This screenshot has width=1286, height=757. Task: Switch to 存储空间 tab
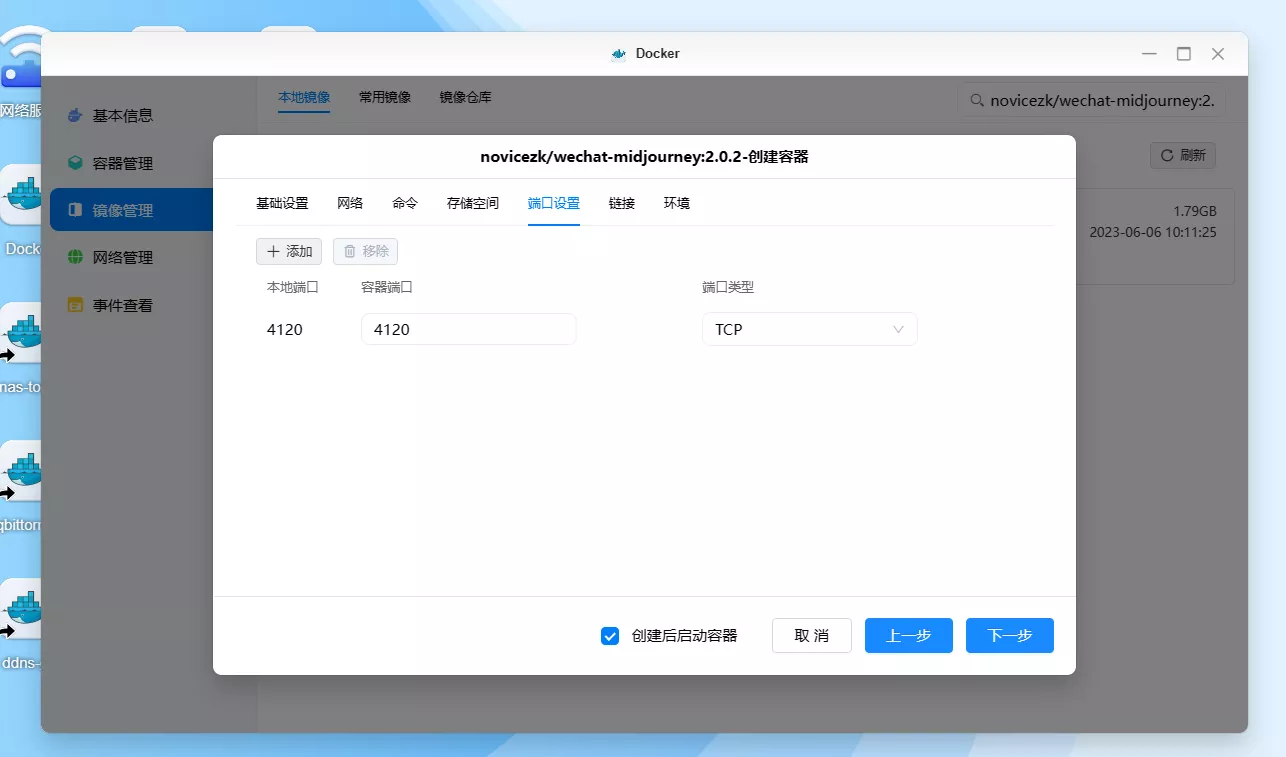pos(473,203)
